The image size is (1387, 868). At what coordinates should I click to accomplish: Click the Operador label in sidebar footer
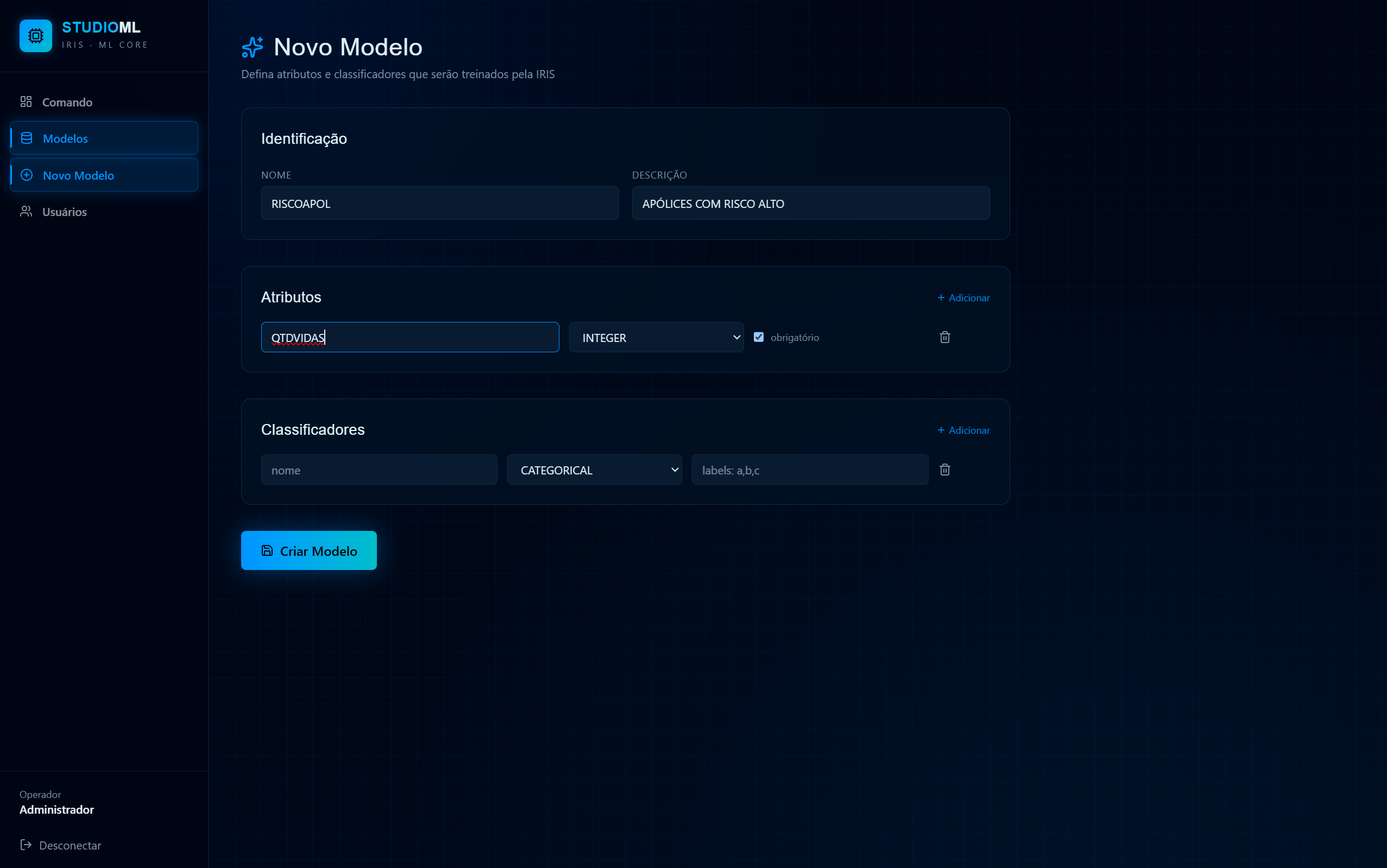40,795
